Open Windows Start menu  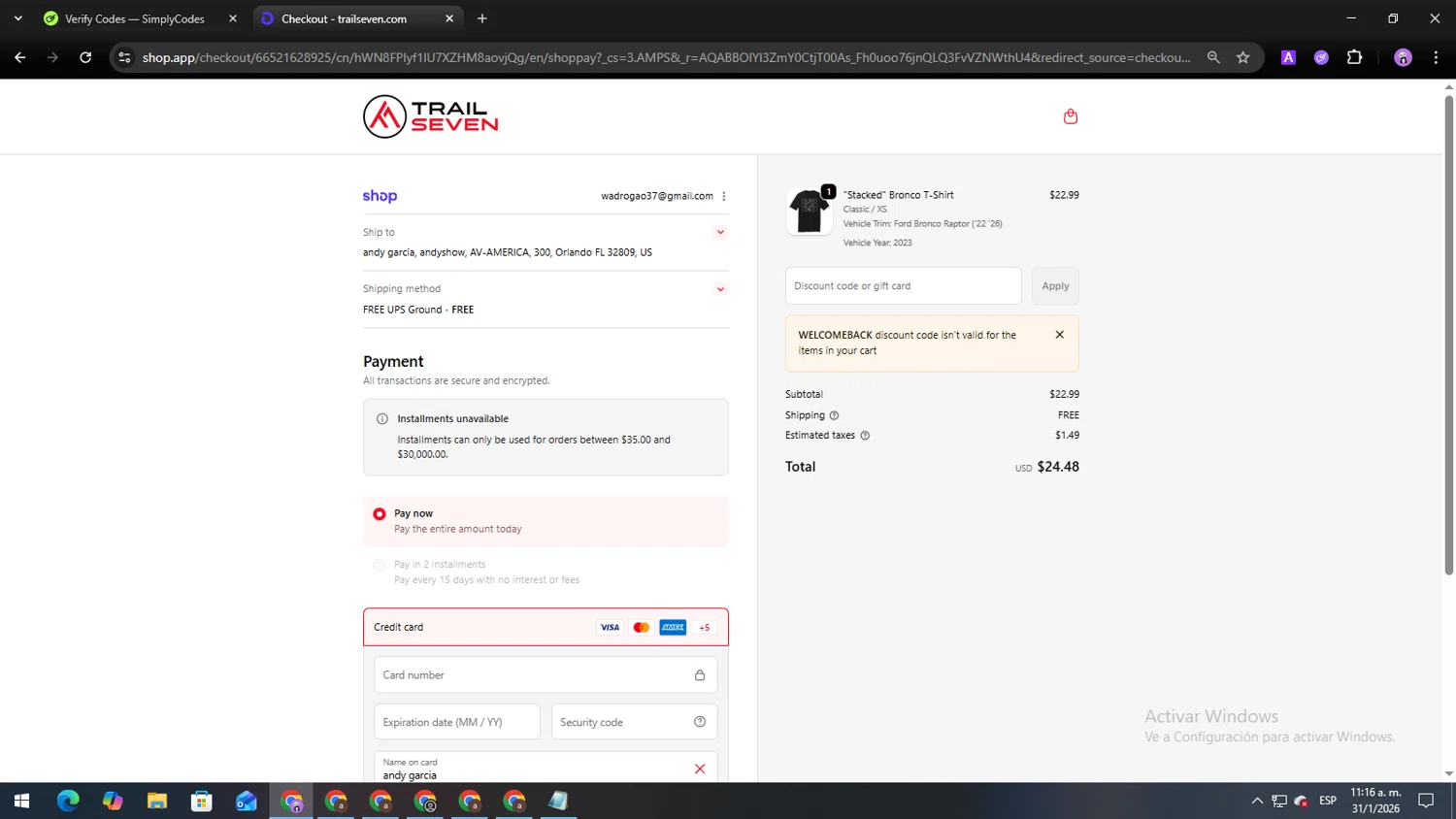pos(21,801)
